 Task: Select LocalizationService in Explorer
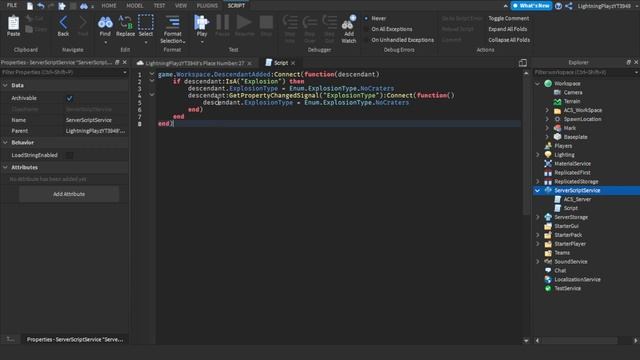[x=577, y=280]
